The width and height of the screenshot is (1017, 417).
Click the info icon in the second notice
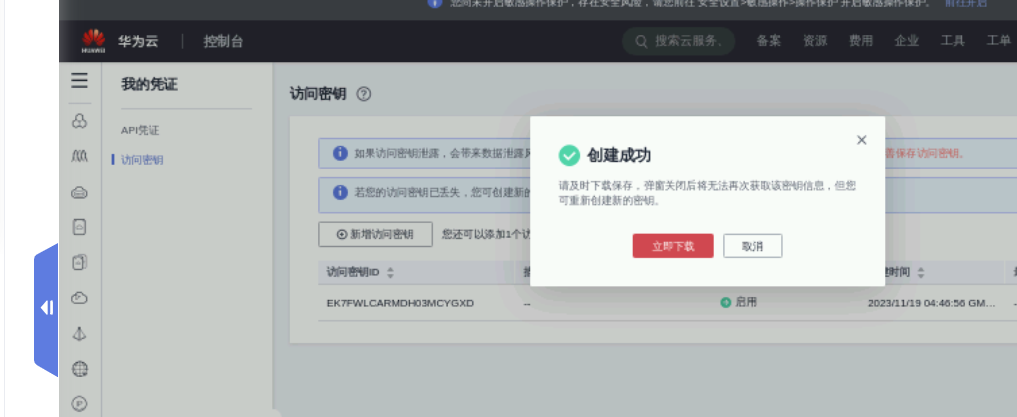pyautogui.click(x=340, y=193)
